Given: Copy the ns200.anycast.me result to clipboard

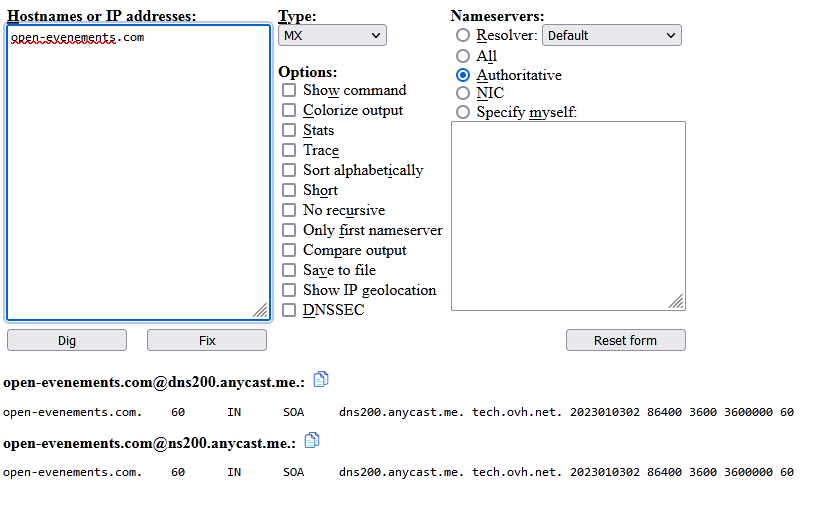Looking at the screenshot, I should [x=312, y=440].
